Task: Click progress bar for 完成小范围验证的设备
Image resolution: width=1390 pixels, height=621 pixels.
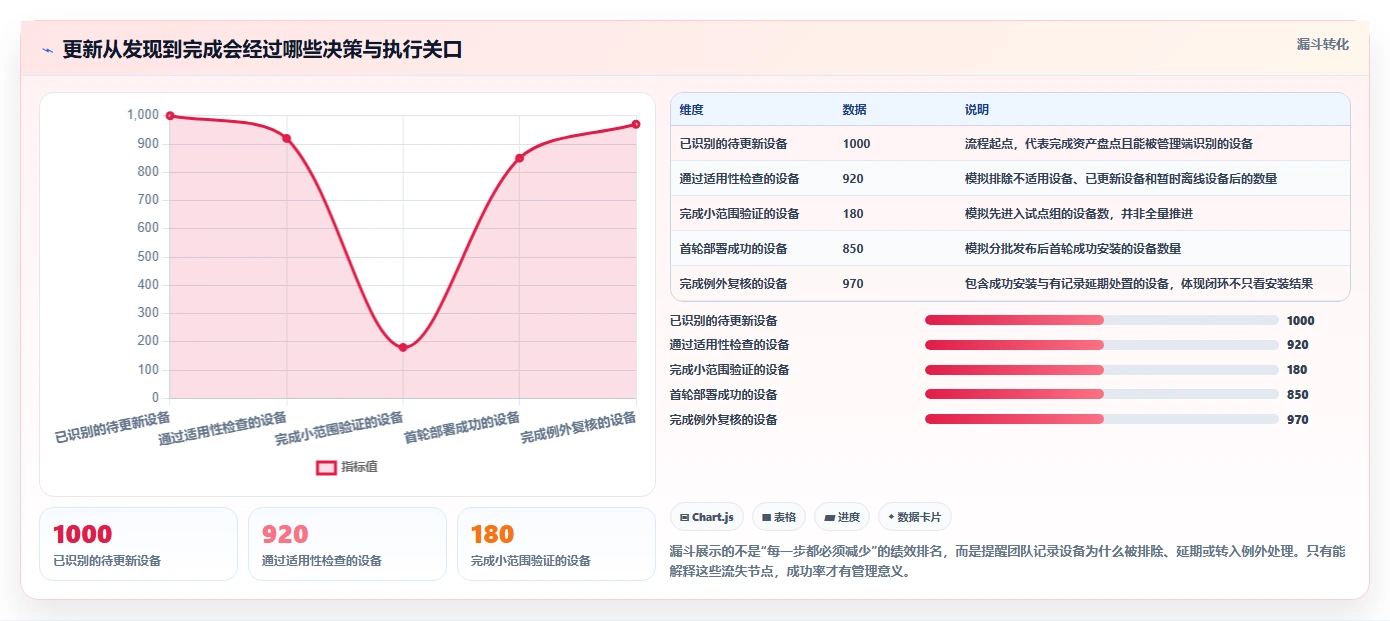Action: 1102,370
